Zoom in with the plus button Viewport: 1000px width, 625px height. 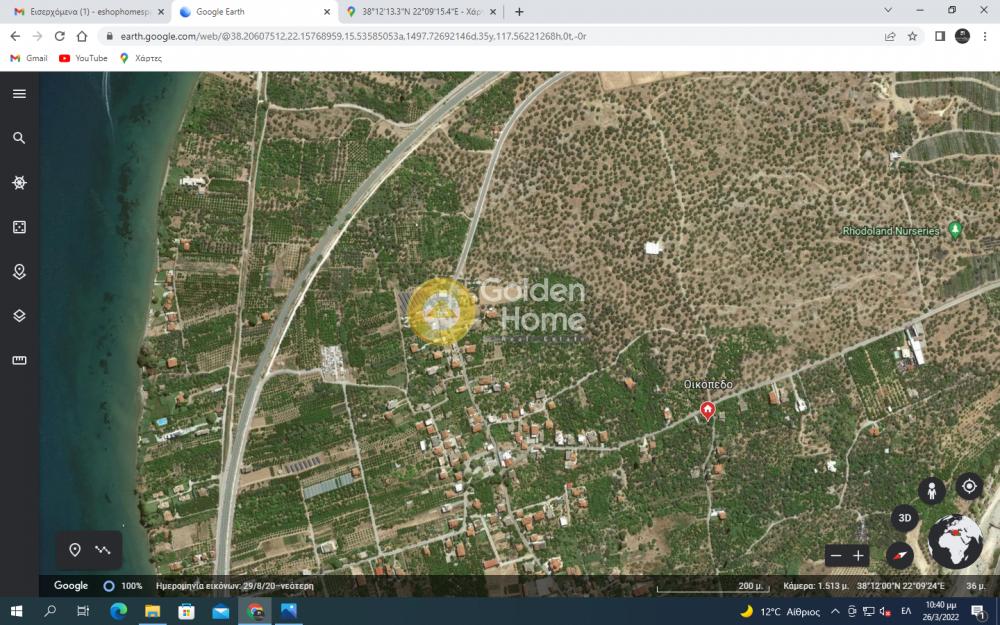tap(858, 556)
